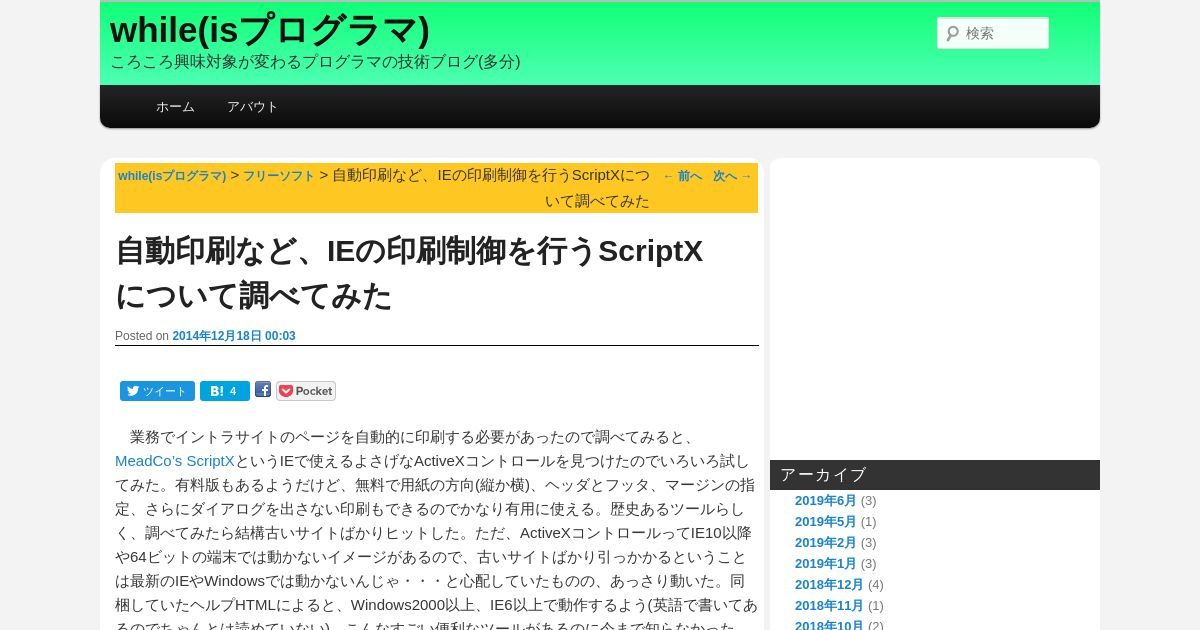This screenshot has height=630, width=1200.
Task: Focus the 検索 search field
Action: tap(993, 33)
